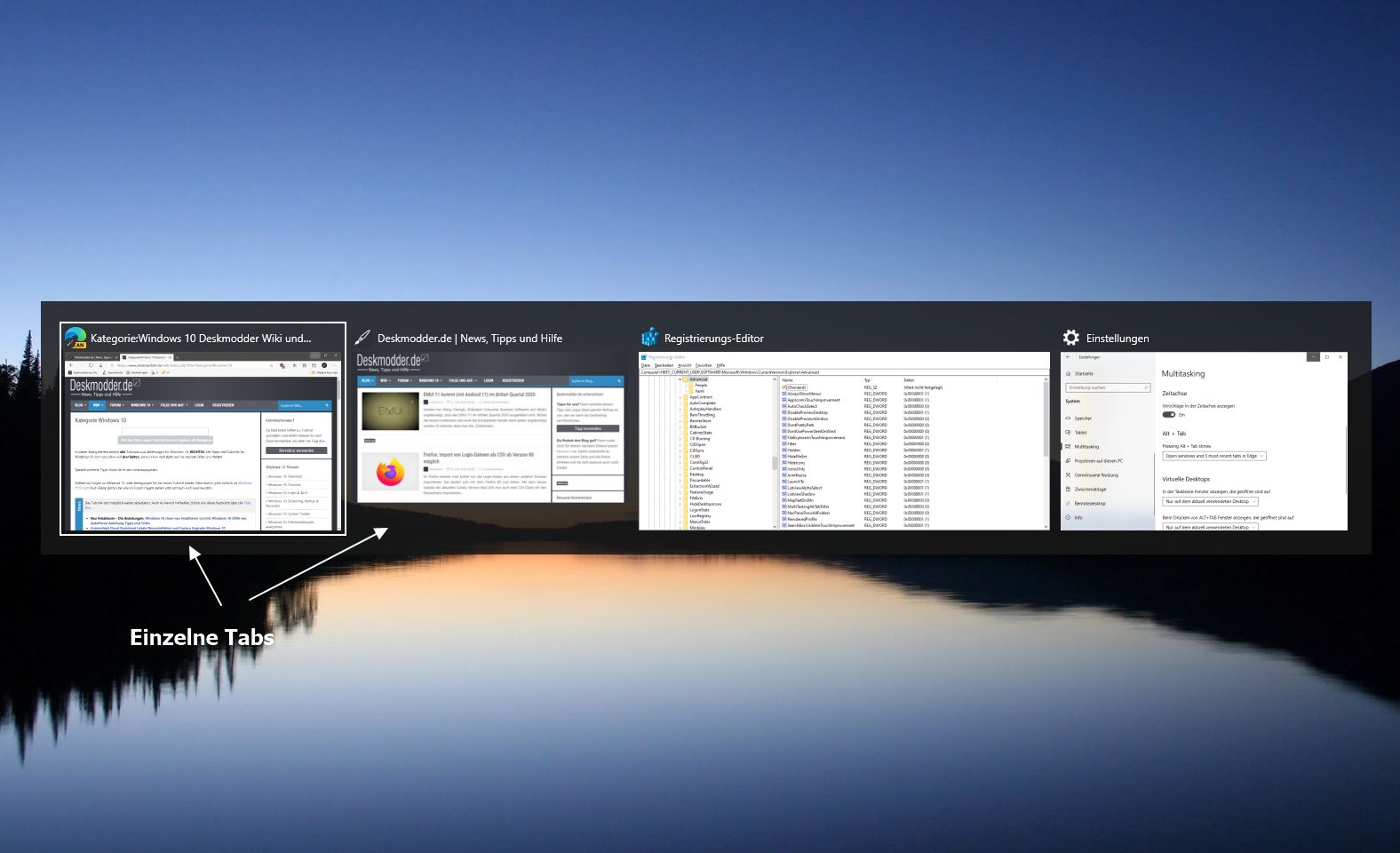Screen dimensions: 1400x853
Task: Open the 'Pressing Alt + Tab shows' dropdown
Action: (1213, 456)
